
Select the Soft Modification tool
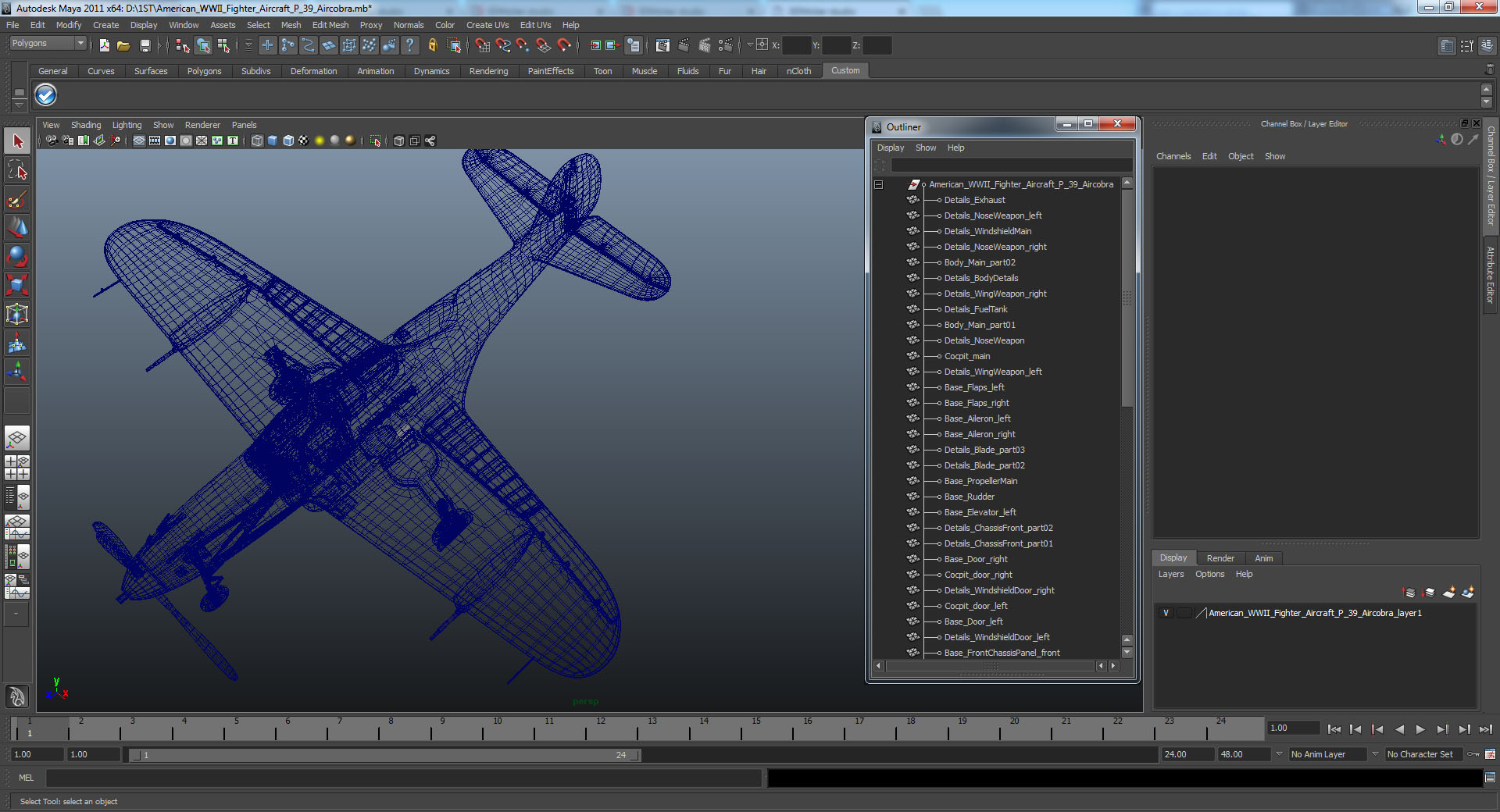click(x=17, y=343)
